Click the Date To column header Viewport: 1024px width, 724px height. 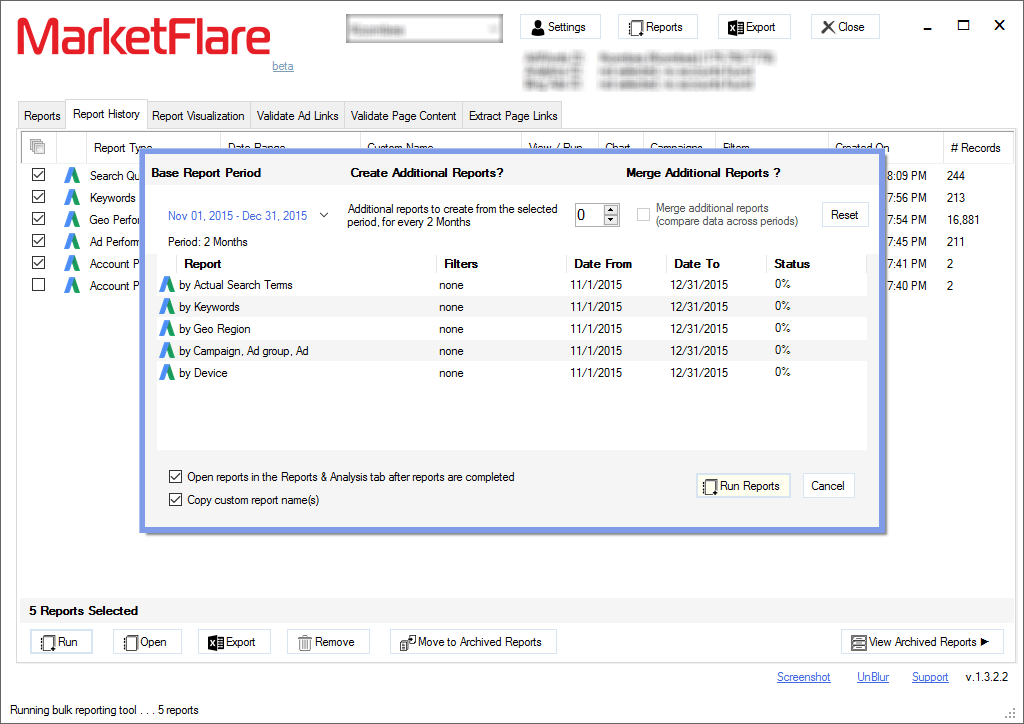point(716,264)
